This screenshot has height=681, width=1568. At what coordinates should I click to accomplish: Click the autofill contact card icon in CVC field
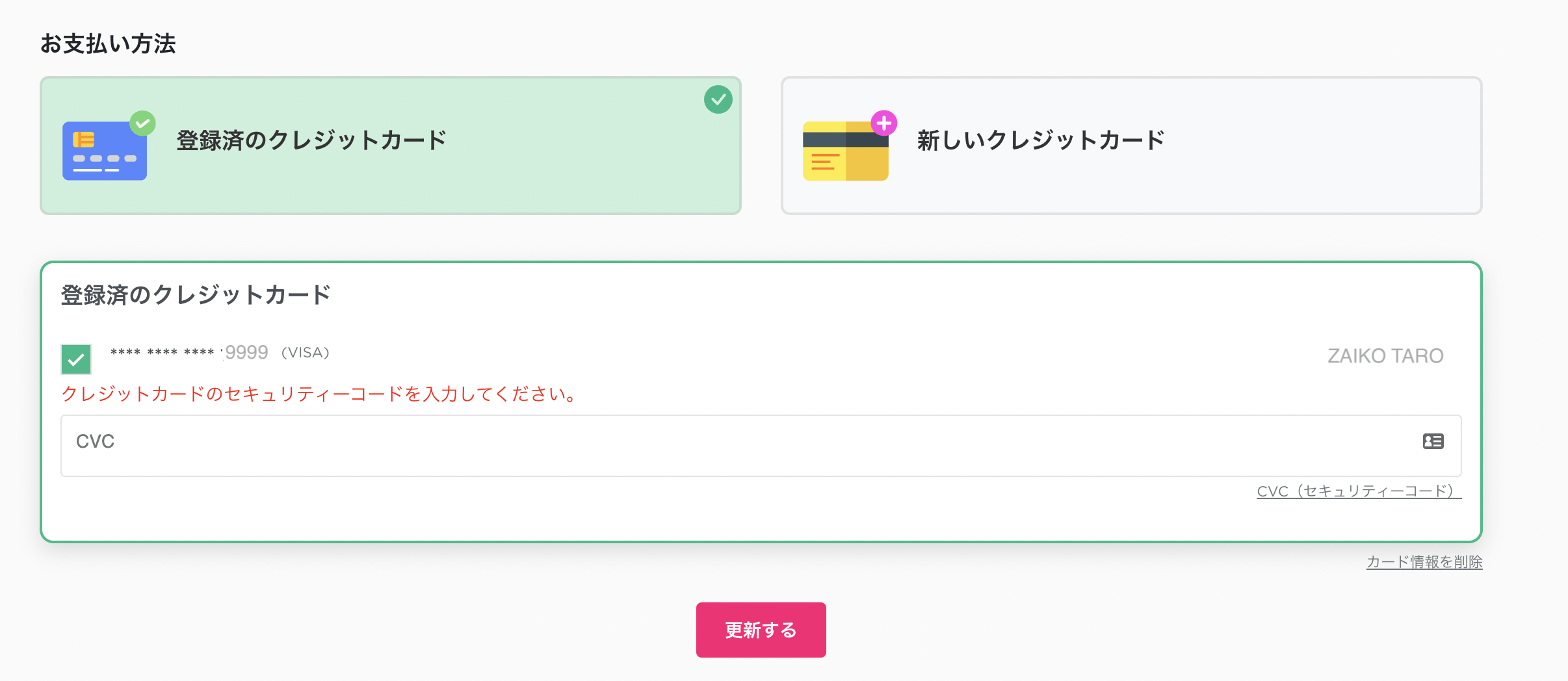click(1433, 441)
